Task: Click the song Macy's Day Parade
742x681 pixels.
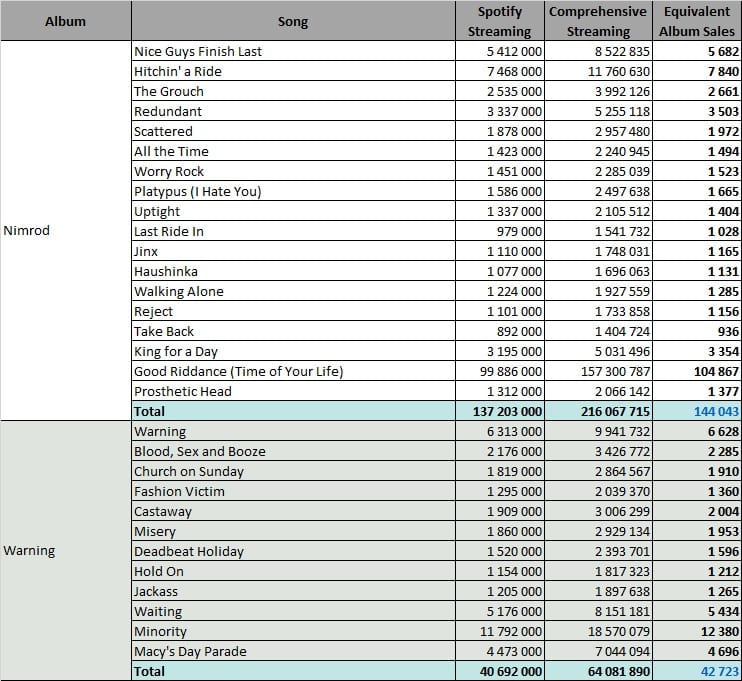Action: [x=293, y=651]
